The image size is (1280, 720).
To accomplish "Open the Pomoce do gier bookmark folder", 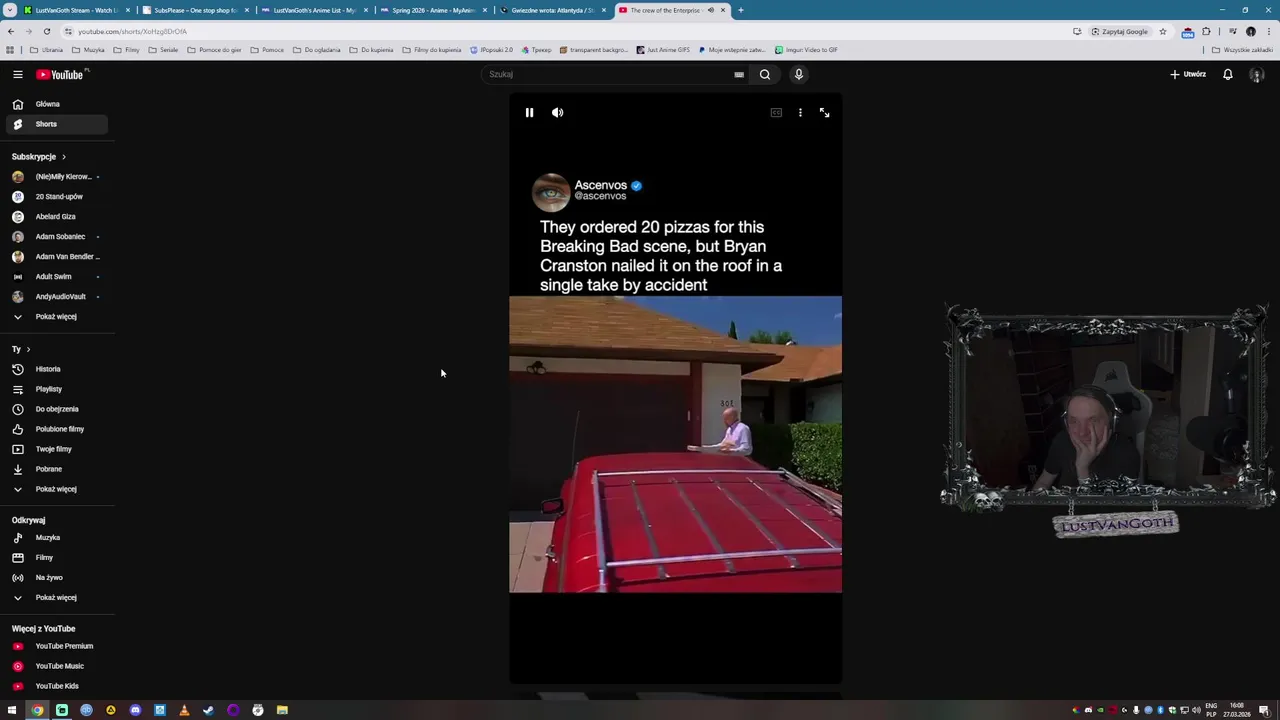I will (214, 49).
